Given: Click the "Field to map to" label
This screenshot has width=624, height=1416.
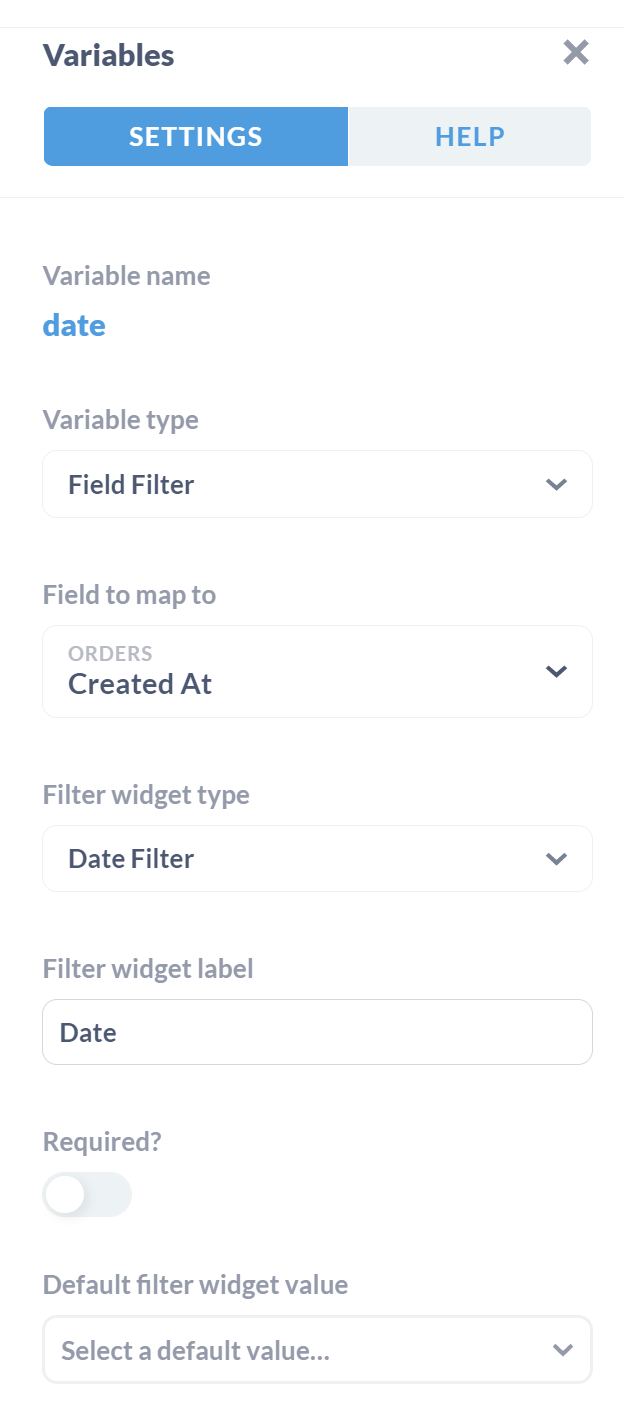Looking at the screenshot, I should (x=129, y=595).
